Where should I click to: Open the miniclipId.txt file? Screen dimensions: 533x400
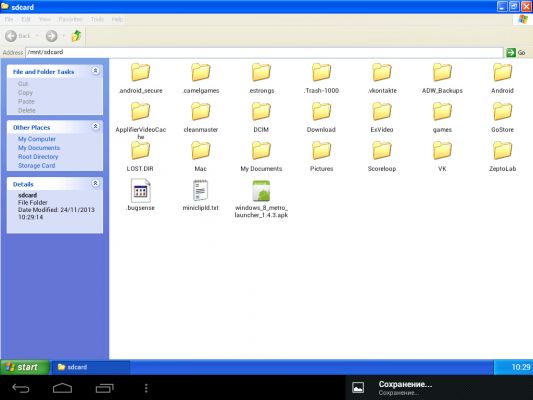click(x=201, y=195)
